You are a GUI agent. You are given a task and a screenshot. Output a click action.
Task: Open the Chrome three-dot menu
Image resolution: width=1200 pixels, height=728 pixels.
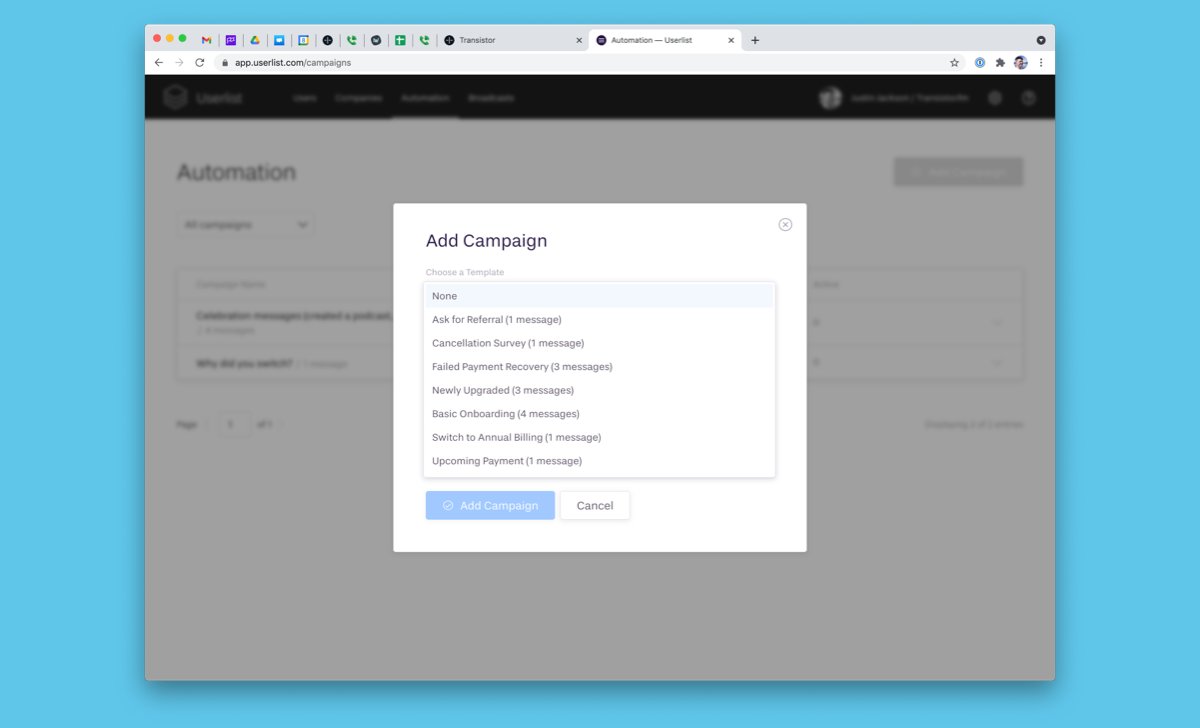pos(1041,62)
